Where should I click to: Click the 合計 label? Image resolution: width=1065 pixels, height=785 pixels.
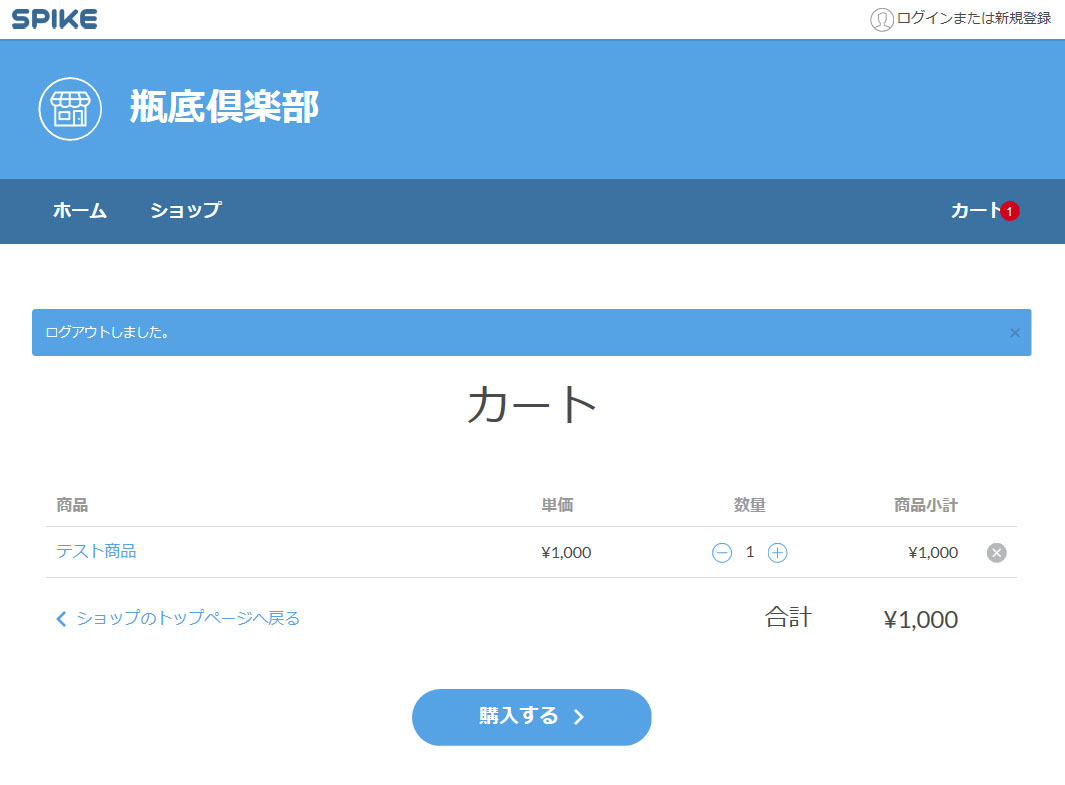[x=789, y=617]
